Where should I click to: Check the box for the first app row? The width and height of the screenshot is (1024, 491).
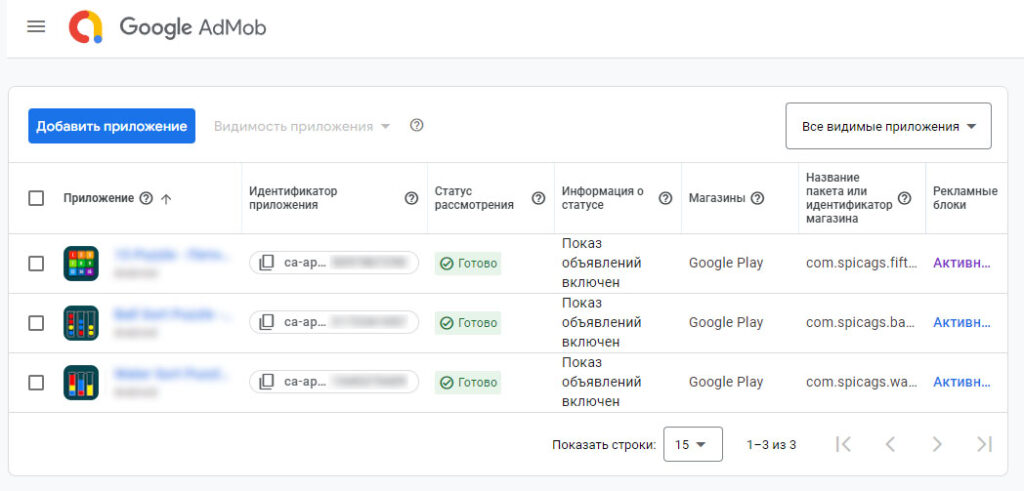click(36, 263)
